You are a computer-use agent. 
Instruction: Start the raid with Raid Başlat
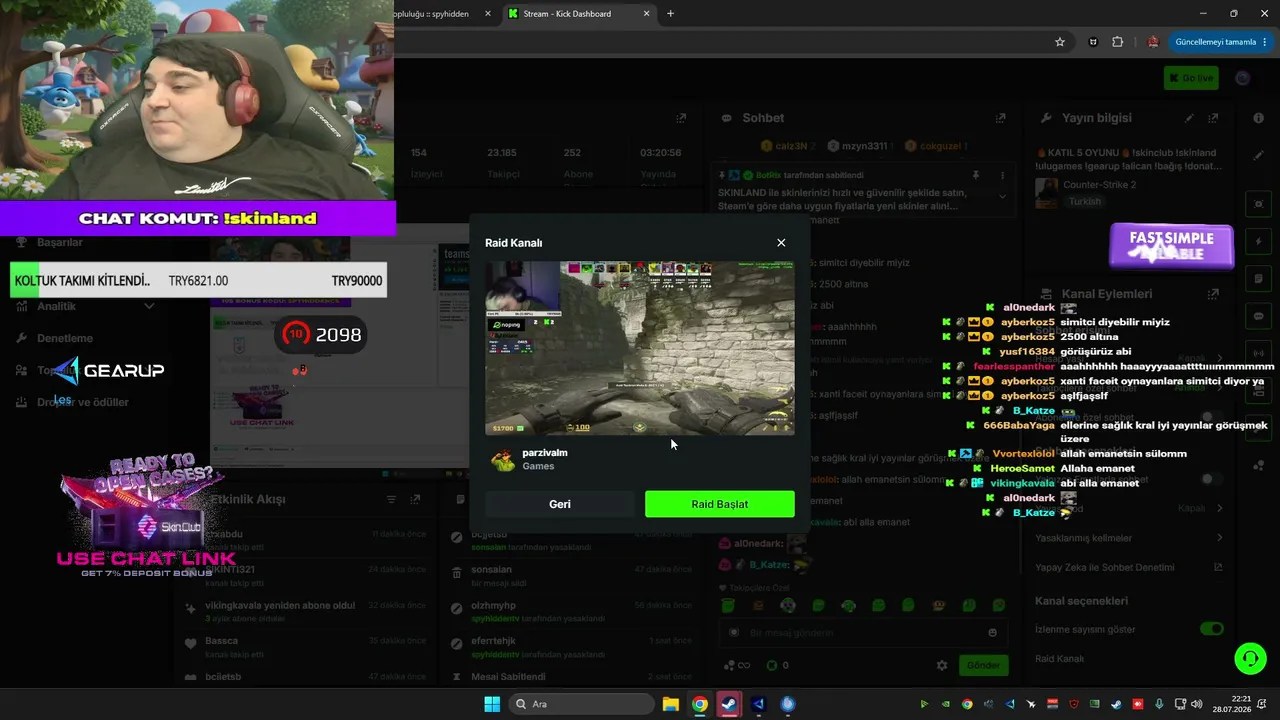point(720,504)
